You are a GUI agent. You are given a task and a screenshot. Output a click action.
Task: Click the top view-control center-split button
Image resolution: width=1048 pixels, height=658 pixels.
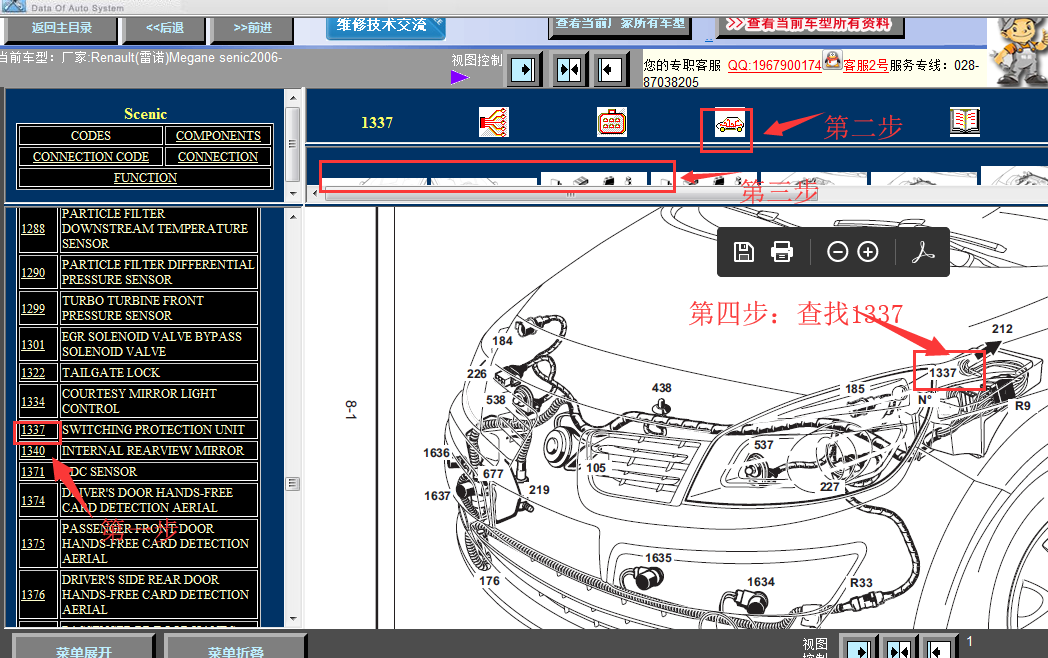(x=569, y=70)
